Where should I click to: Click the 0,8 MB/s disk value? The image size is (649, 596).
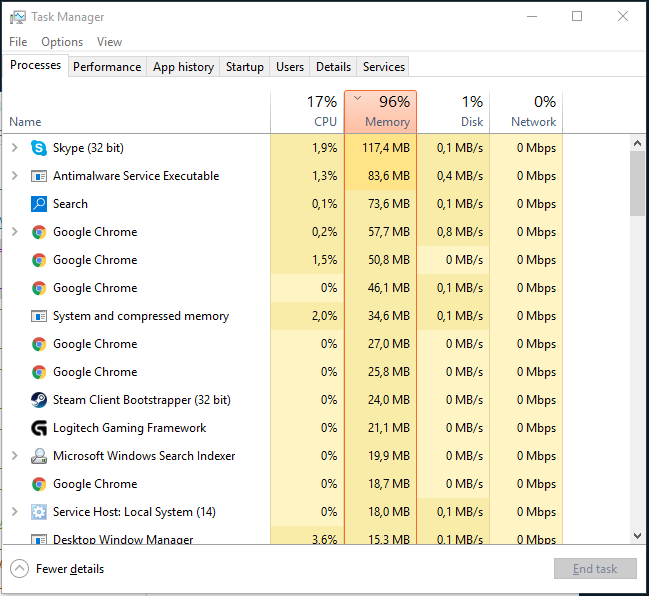460,232
